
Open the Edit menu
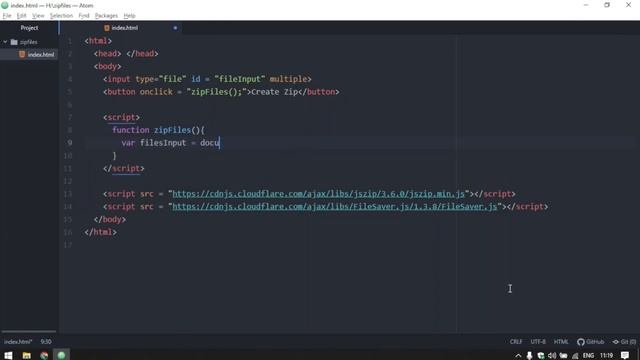[22, 16]
